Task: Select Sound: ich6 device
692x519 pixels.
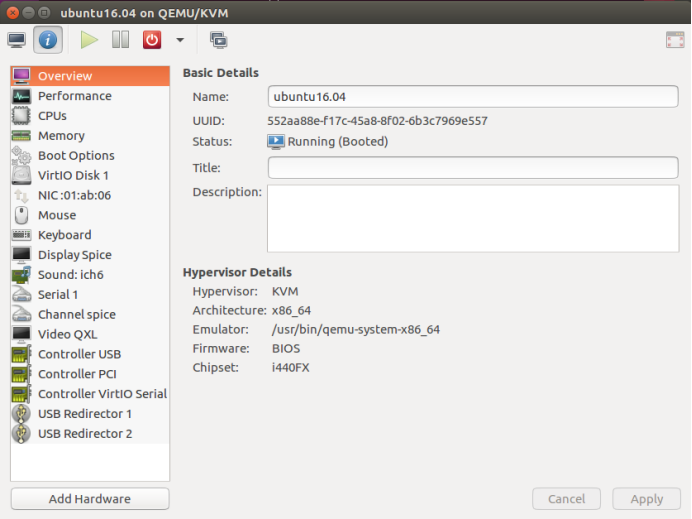Action: (90, 275)
